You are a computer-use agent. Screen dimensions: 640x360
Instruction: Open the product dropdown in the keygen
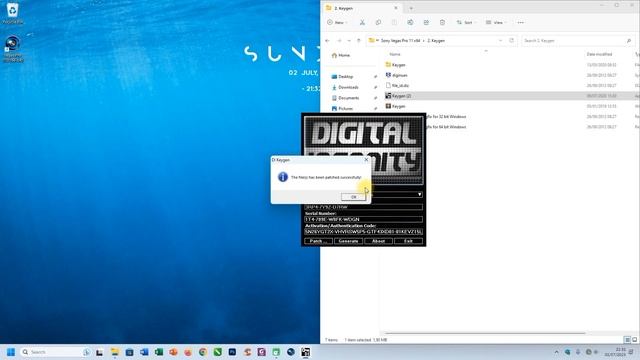pyautogui.click(x=420, y=195)
